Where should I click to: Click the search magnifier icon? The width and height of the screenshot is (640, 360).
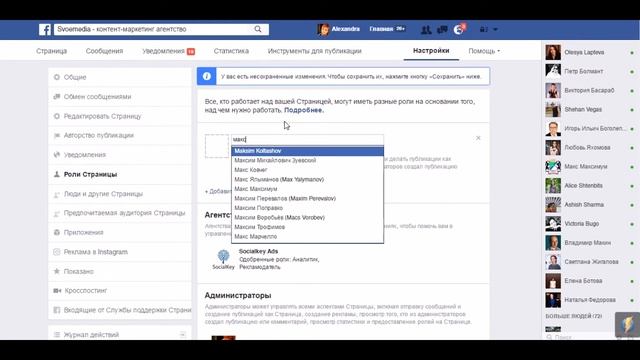tap(258, 29)
